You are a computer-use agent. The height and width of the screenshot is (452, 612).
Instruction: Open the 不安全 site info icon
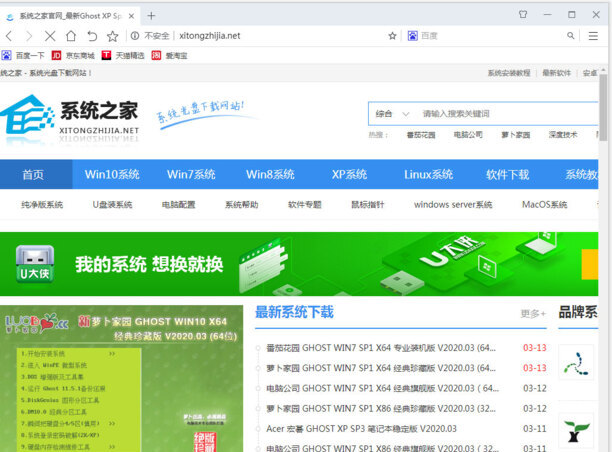[135, 36]
